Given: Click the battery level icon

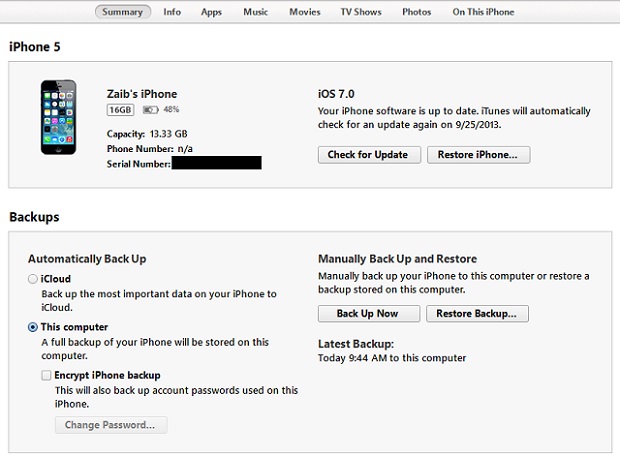Looking at the screenshot, I should [x=151, y=110].
